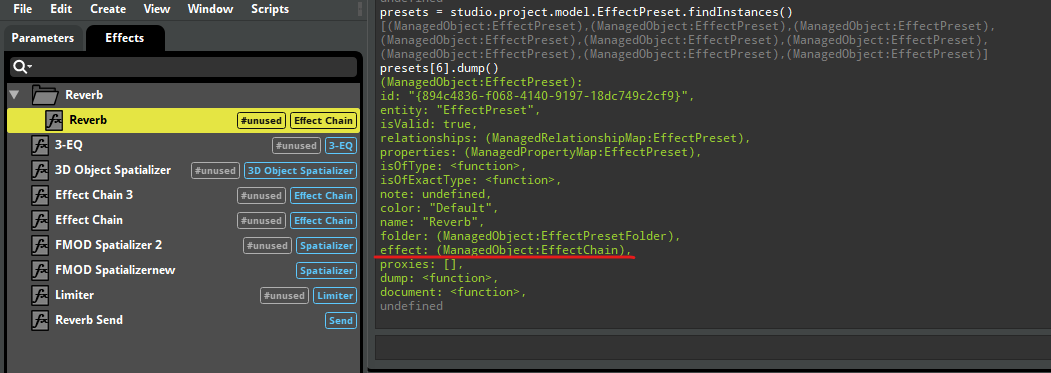
Task: Select the Effects tab
Action: [125, 38]
